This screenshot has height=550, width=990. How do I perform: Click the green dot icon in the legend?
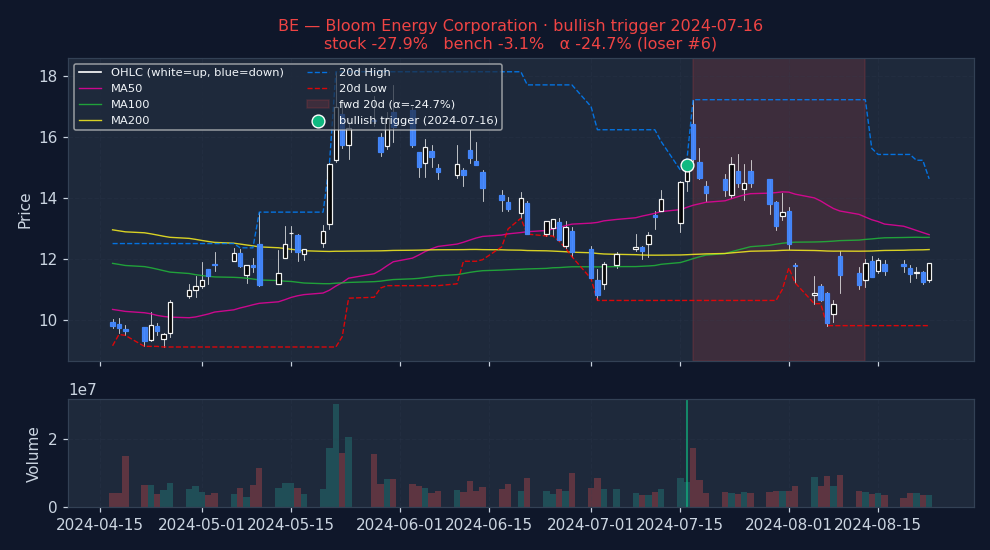318,121
